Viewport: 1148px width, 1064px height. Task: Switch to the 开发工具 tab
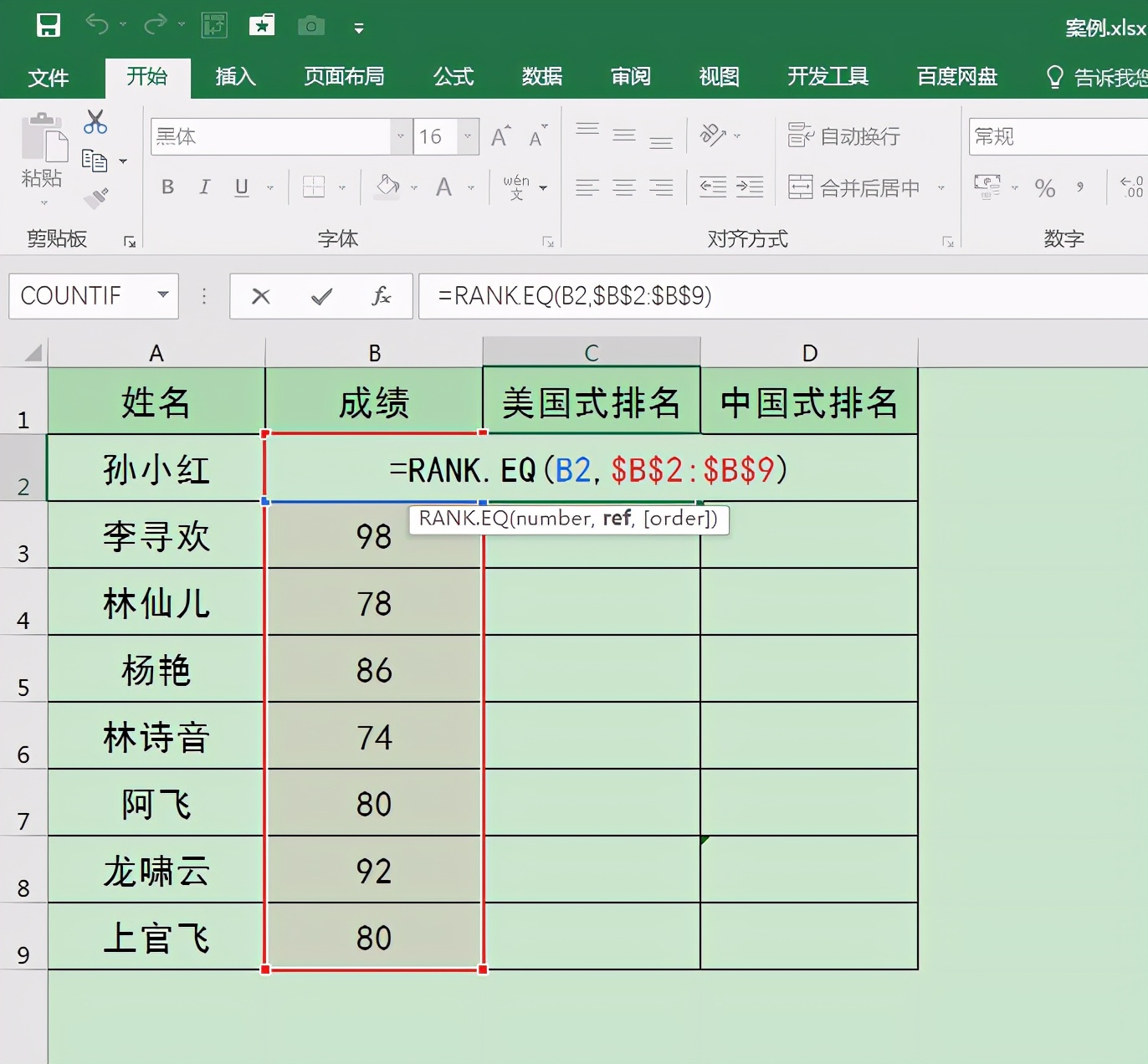(828, 77)
